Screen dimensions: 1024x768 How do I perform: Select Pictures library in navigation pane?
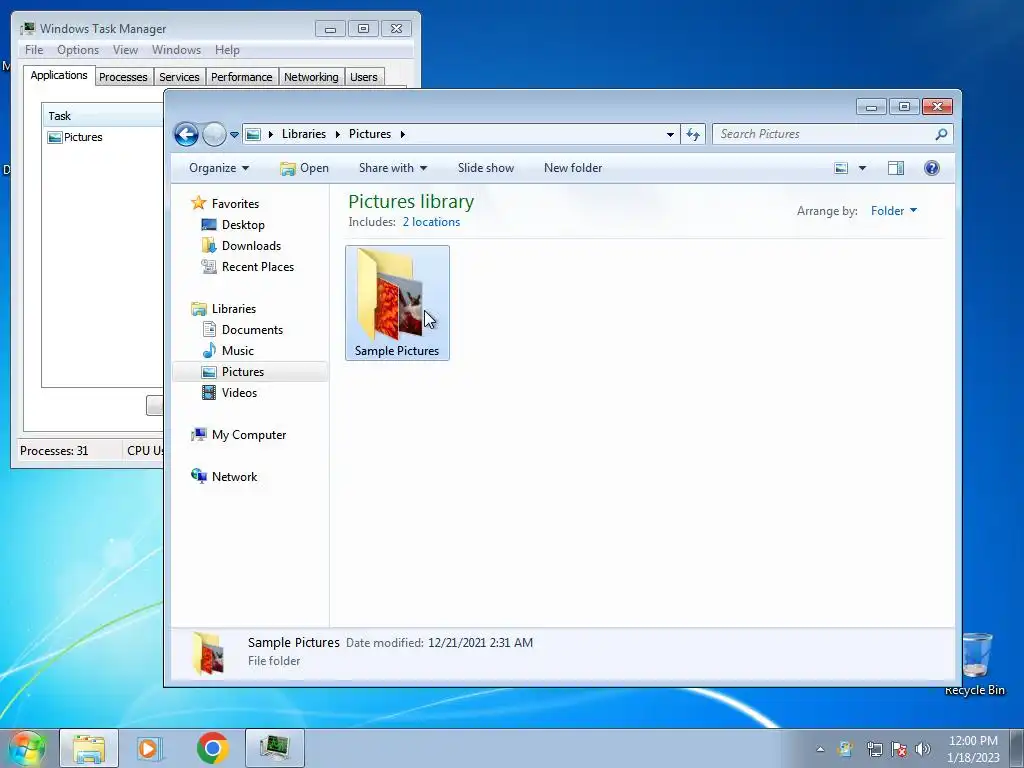tap(250, 372)
